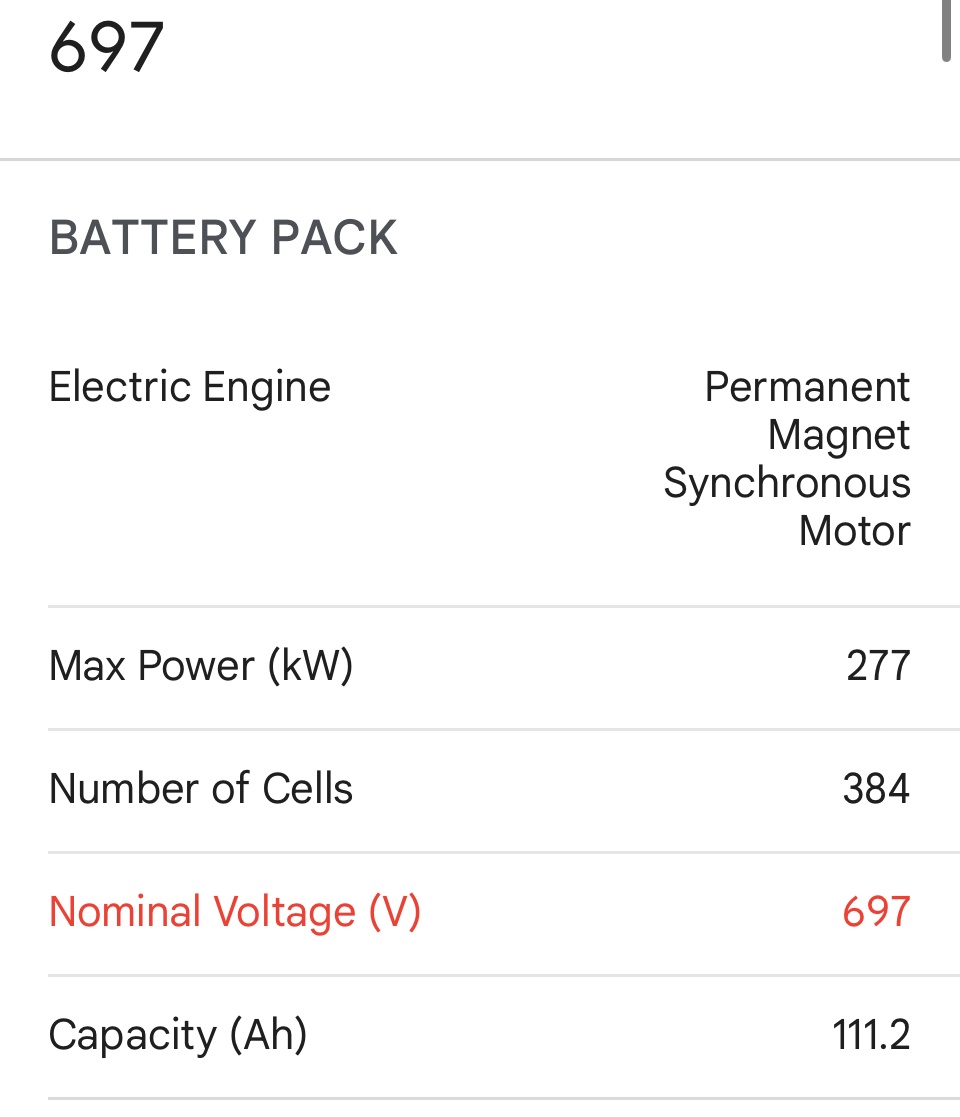960x1117 pixels.
Task: Click the red 697 voltage value
Action: click(x=876, y=912)
